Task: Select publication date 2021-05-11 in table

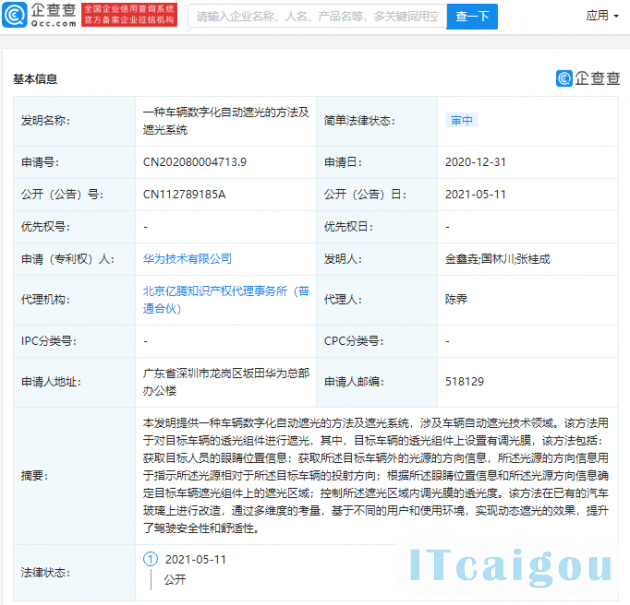Action: (475, 194)
